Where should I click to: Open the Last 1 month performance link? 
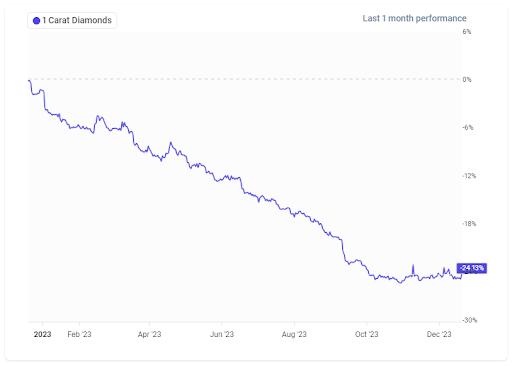click(414, 18)
